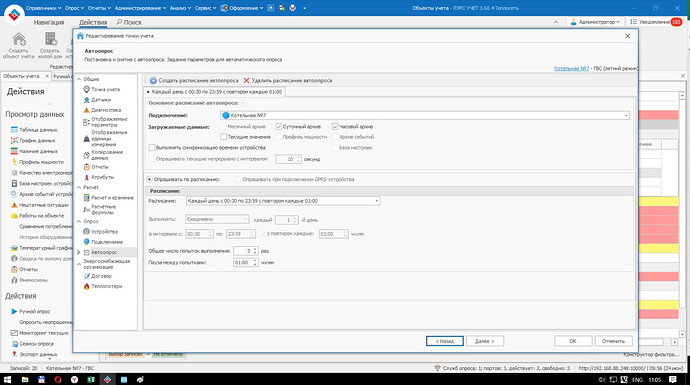
Task: Open the Подключение dropdown Котельная №7
Action: tap(425, 115)
